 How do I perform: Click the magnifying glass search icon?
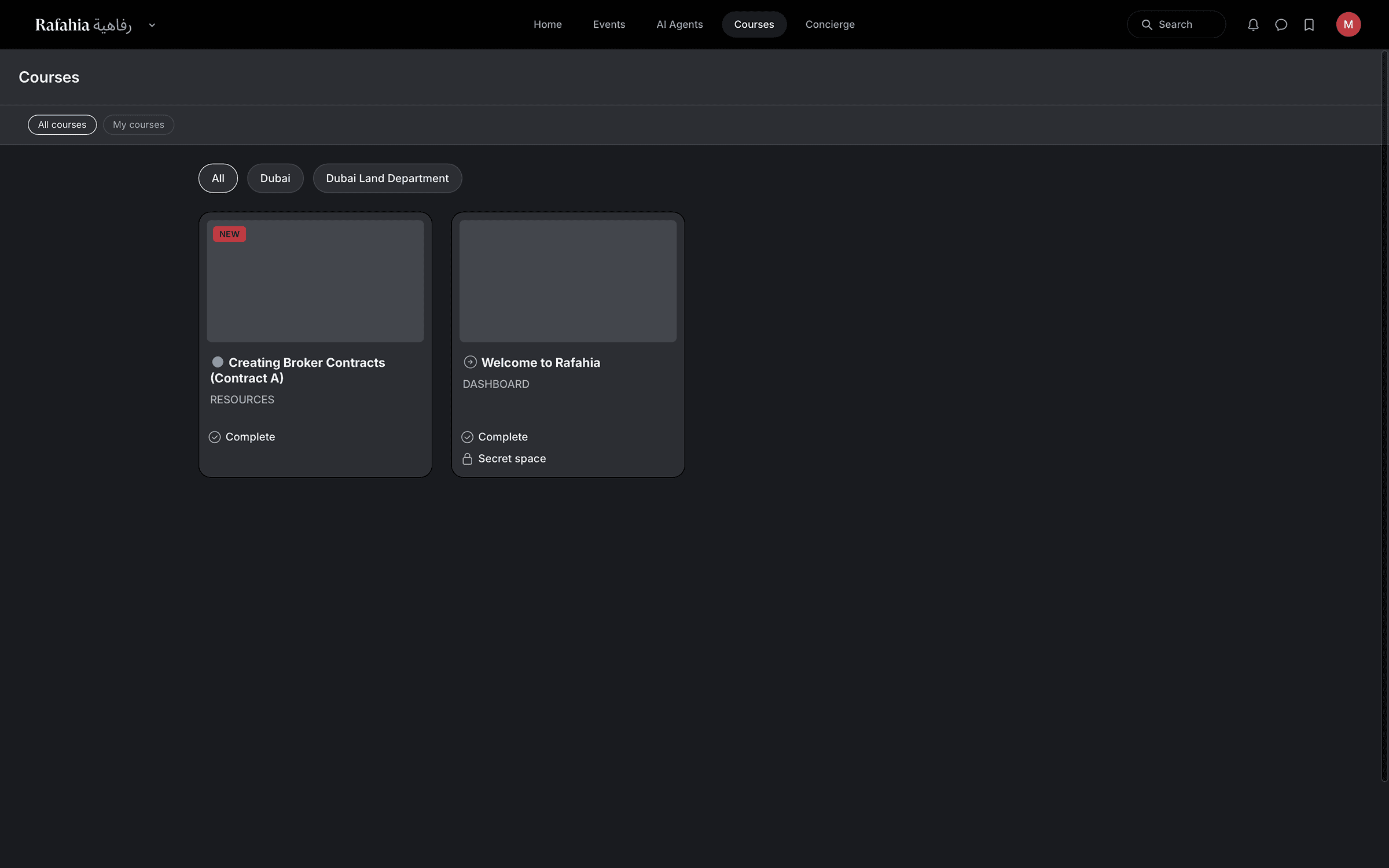[x=1147, y=24]
